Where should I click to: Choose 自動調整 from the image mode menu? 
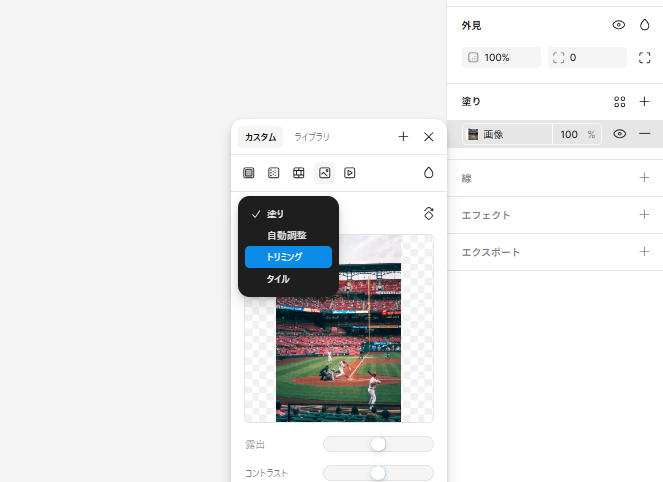coord(286,236)
